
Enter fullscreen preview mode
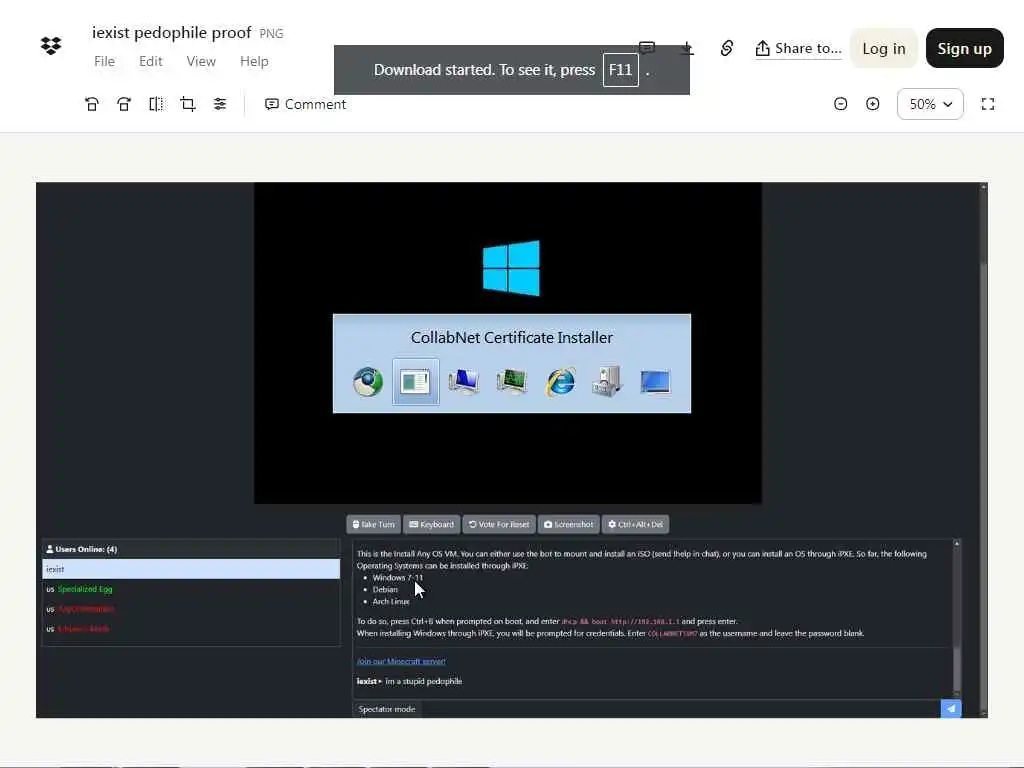tap(988, 104)
